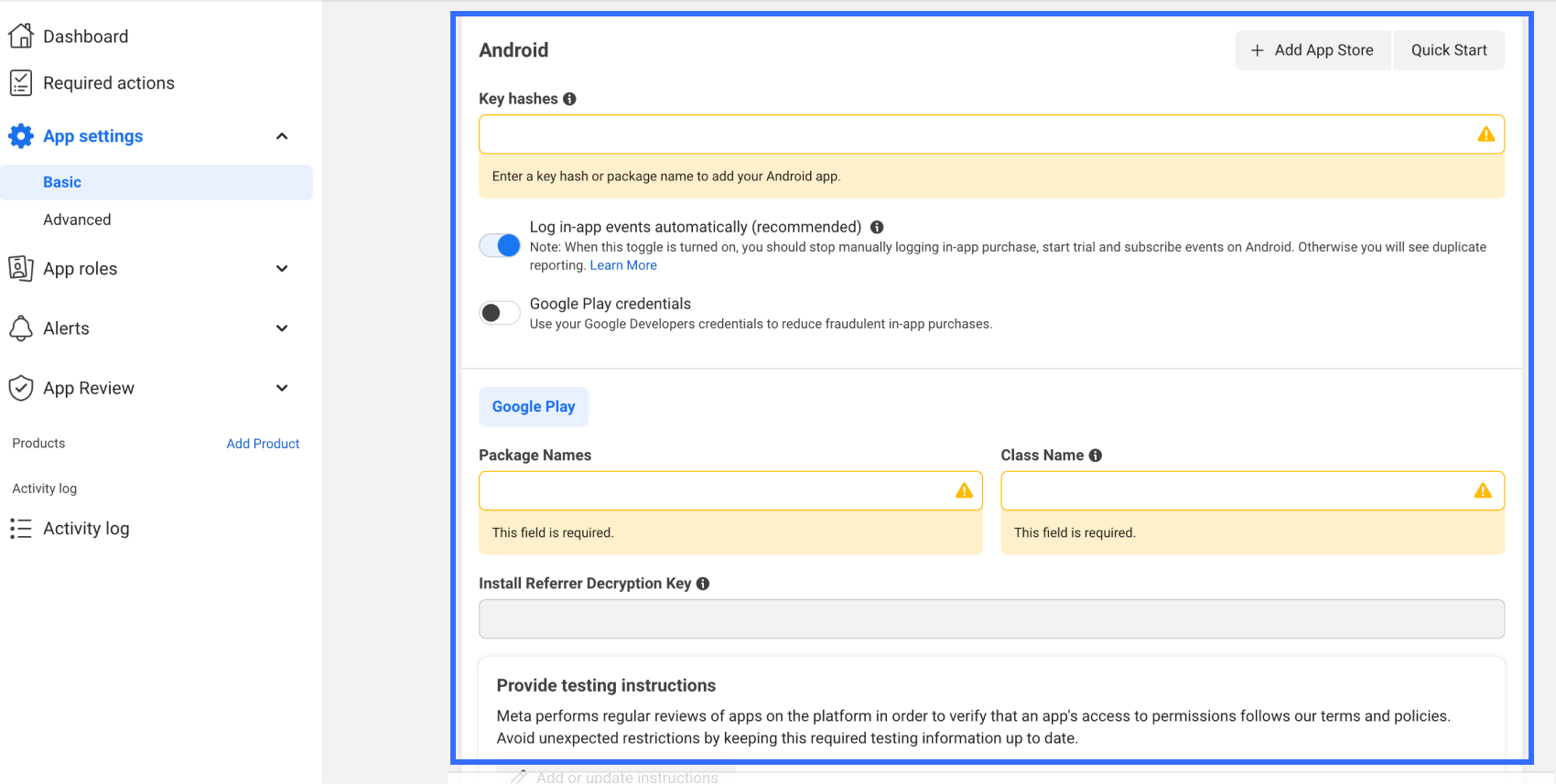Image resolution: width=1556 pixels, height=784 pixels.
Task: Enable the Google Play credentials toggle
Action: [x=500, y=313]
